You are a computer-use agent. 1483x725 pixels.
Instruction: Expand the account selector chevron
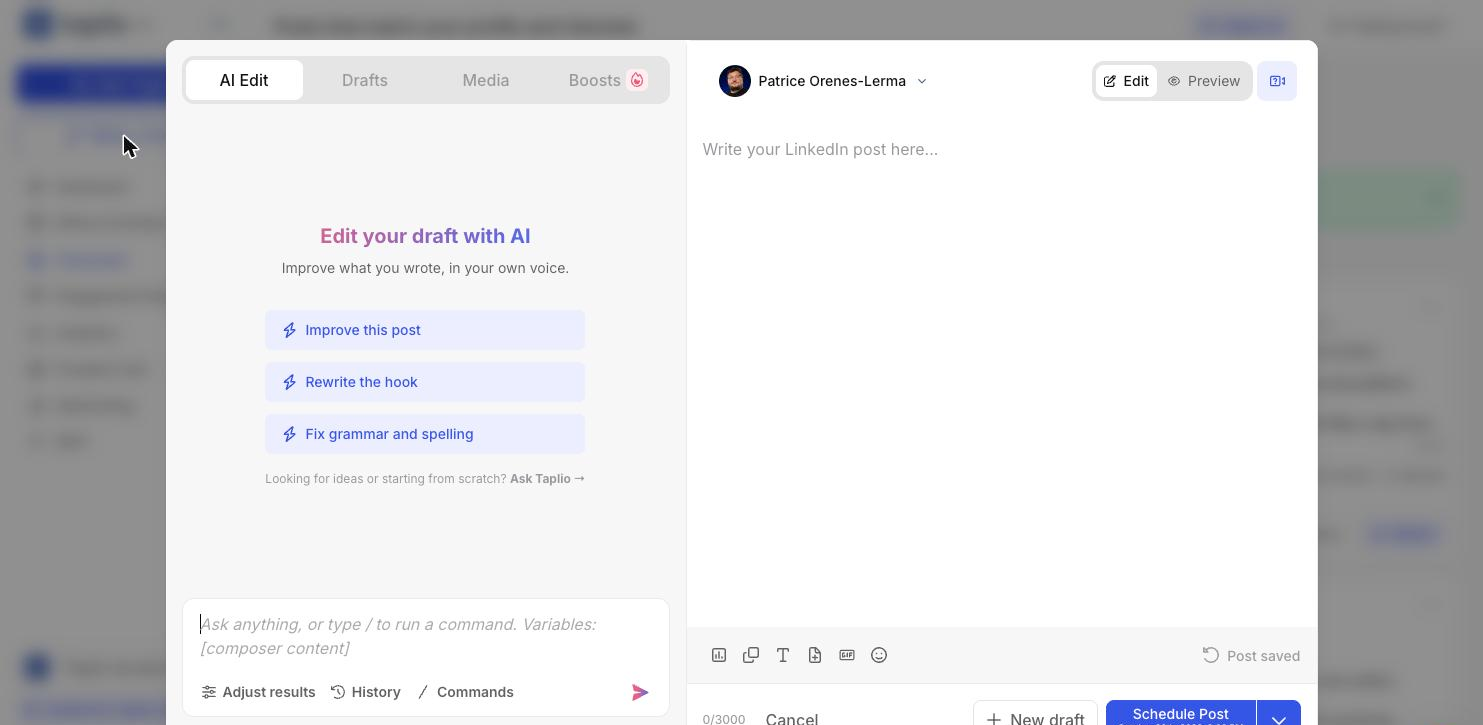tap(922, 81)
